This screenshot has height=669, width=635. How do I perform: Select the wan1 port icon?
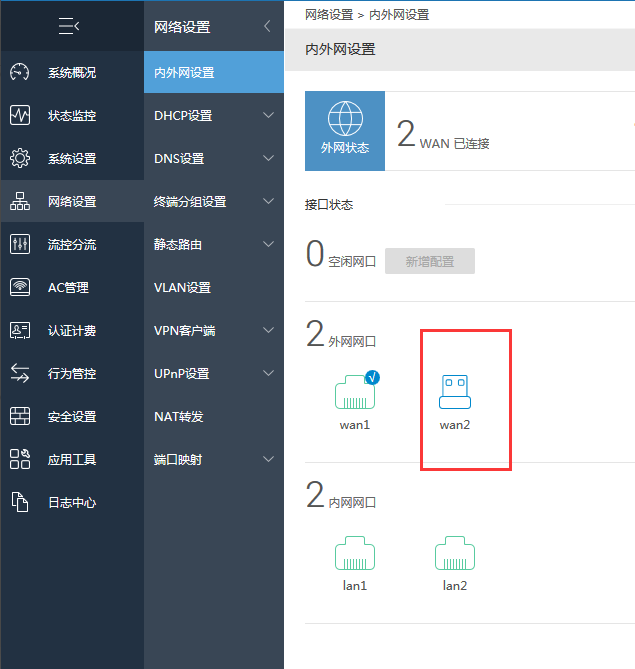point(354,393)
